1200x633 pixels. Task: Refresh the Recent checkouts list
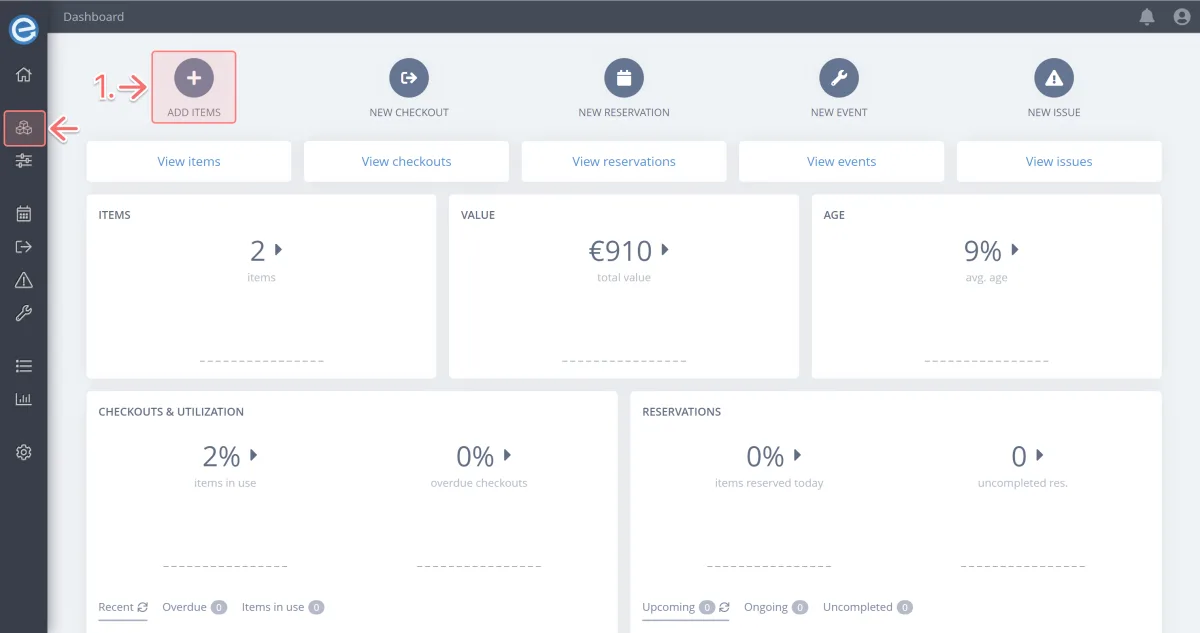pyautogui.click(x=143, y=607)
